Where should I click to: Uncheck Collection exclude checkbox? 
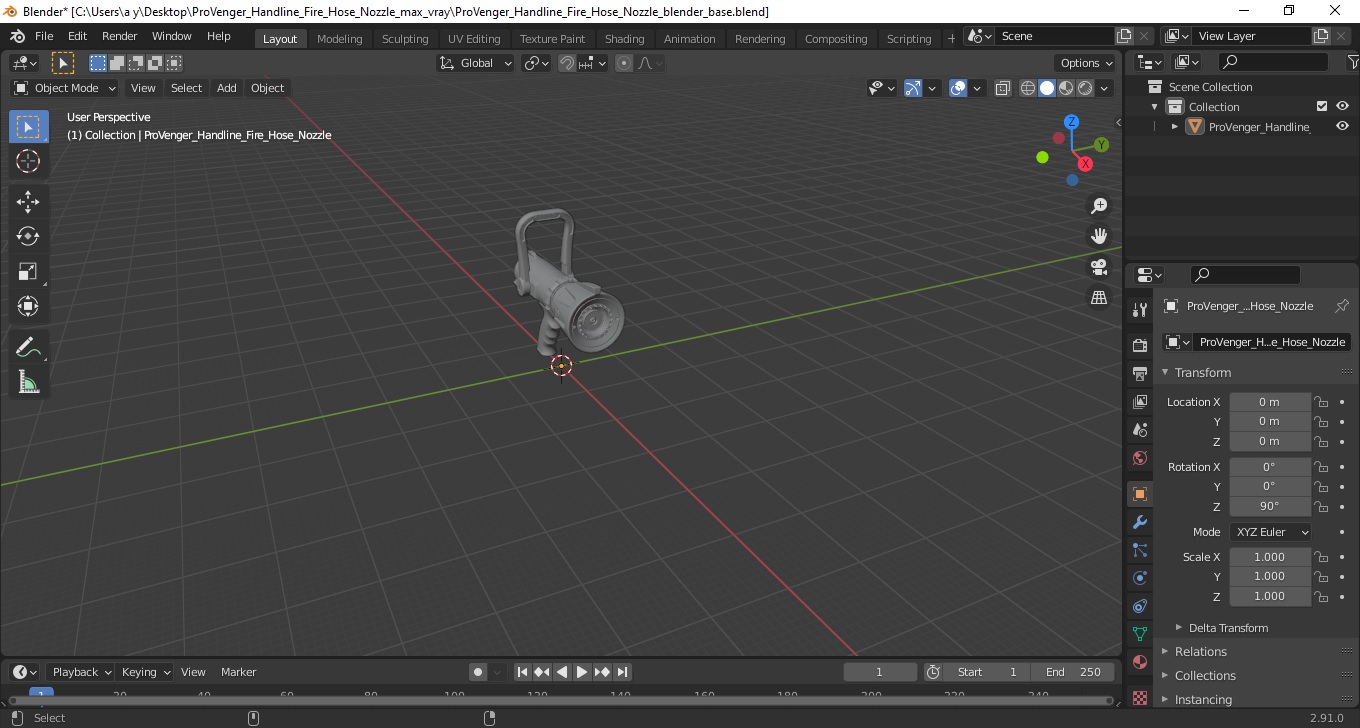pyautogui.click(x=1322, y=106)
